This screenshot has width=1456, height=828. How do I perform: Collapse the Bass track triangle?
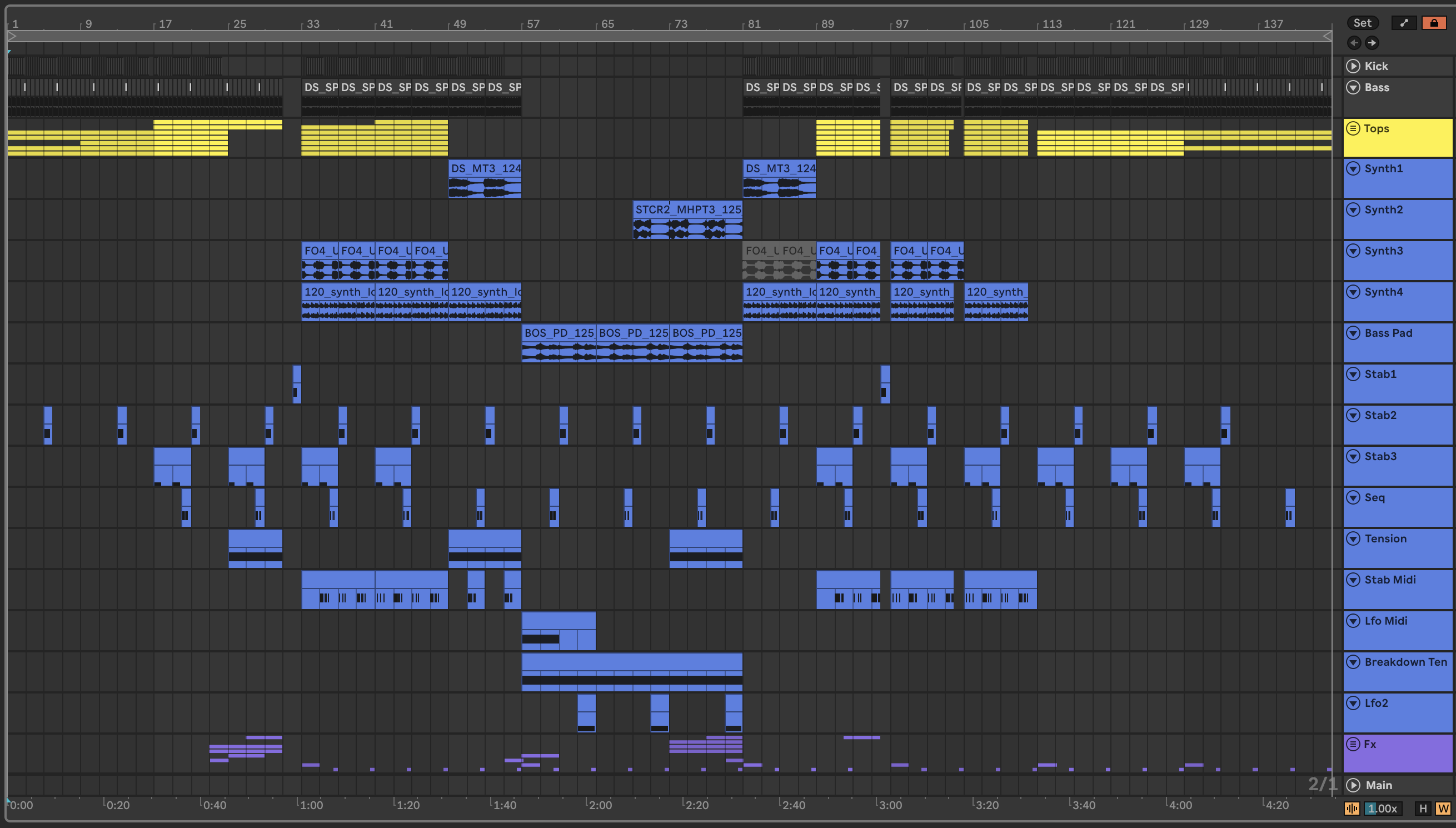tap(1353, 88)
